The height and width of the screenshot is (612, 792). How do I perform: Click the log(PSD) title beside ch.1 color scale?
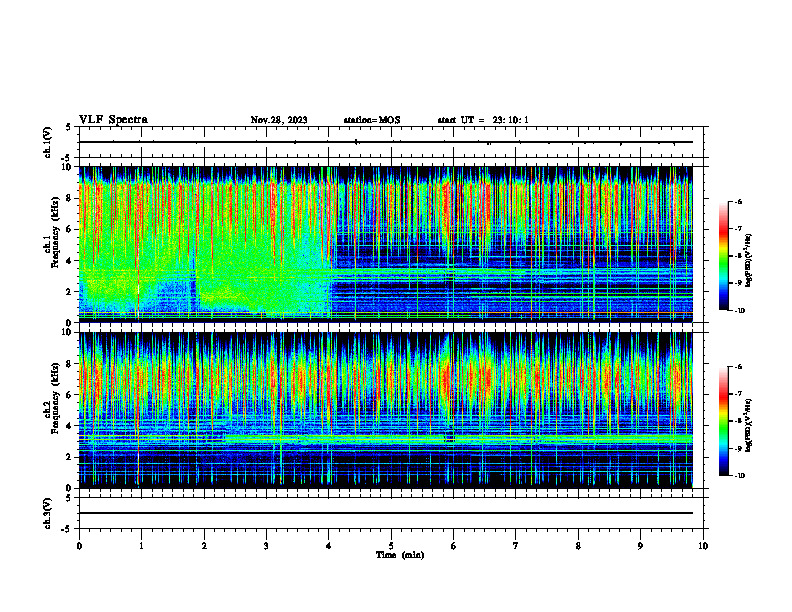click(749, 261)
